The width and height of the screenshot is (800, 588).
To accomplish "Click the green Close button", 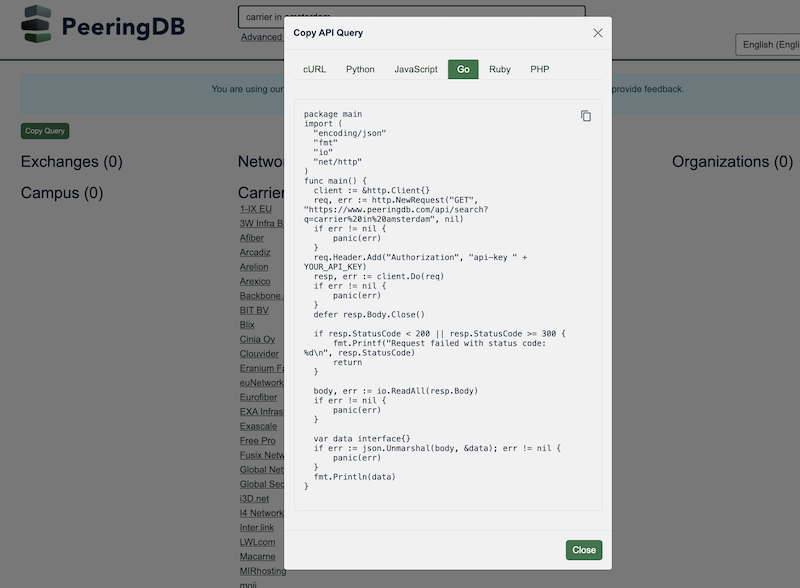I will [584, 550].
